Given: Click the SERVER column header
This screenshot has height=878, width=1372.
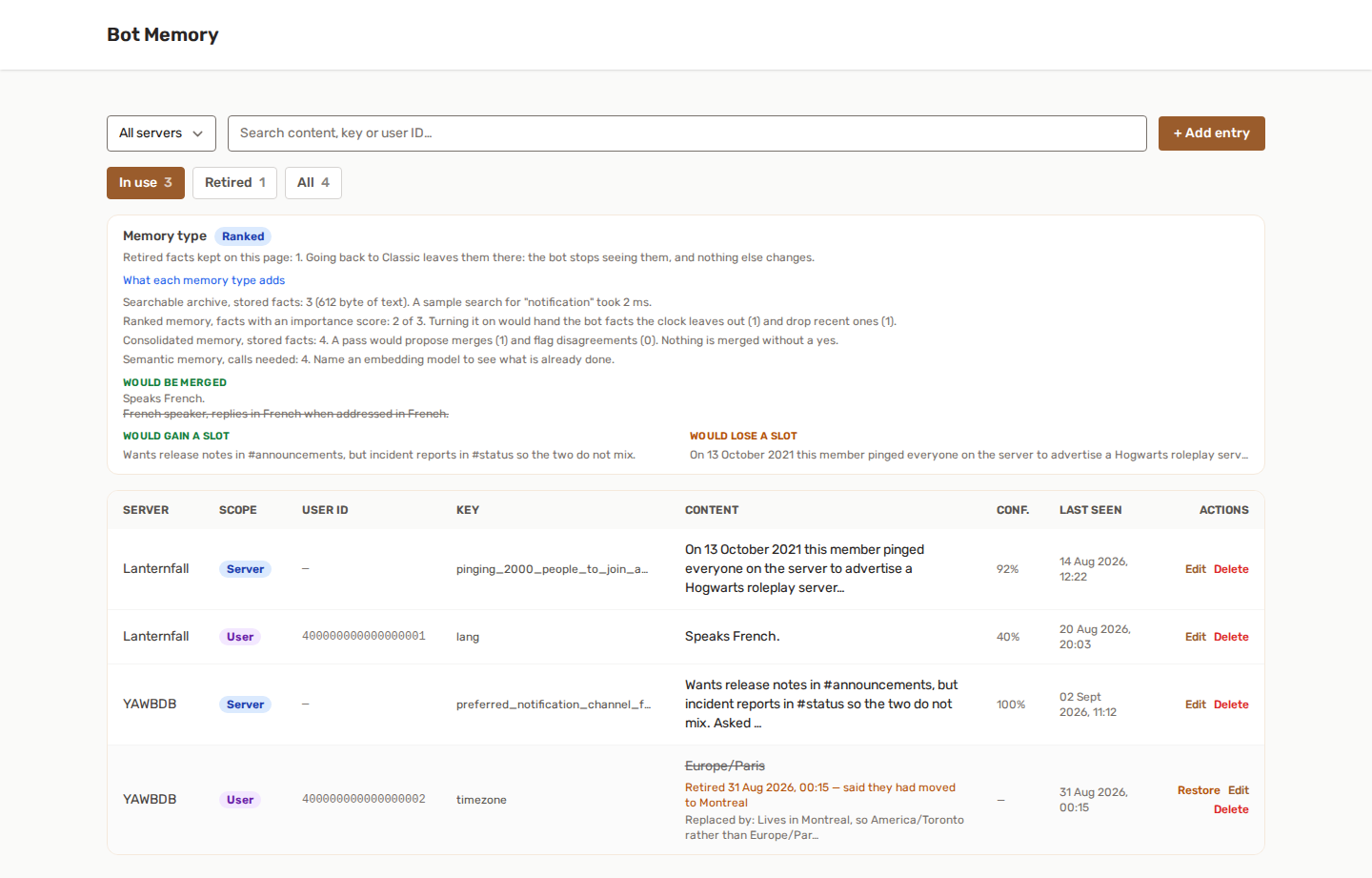Looking at the screenshot, I should point(146,510).
